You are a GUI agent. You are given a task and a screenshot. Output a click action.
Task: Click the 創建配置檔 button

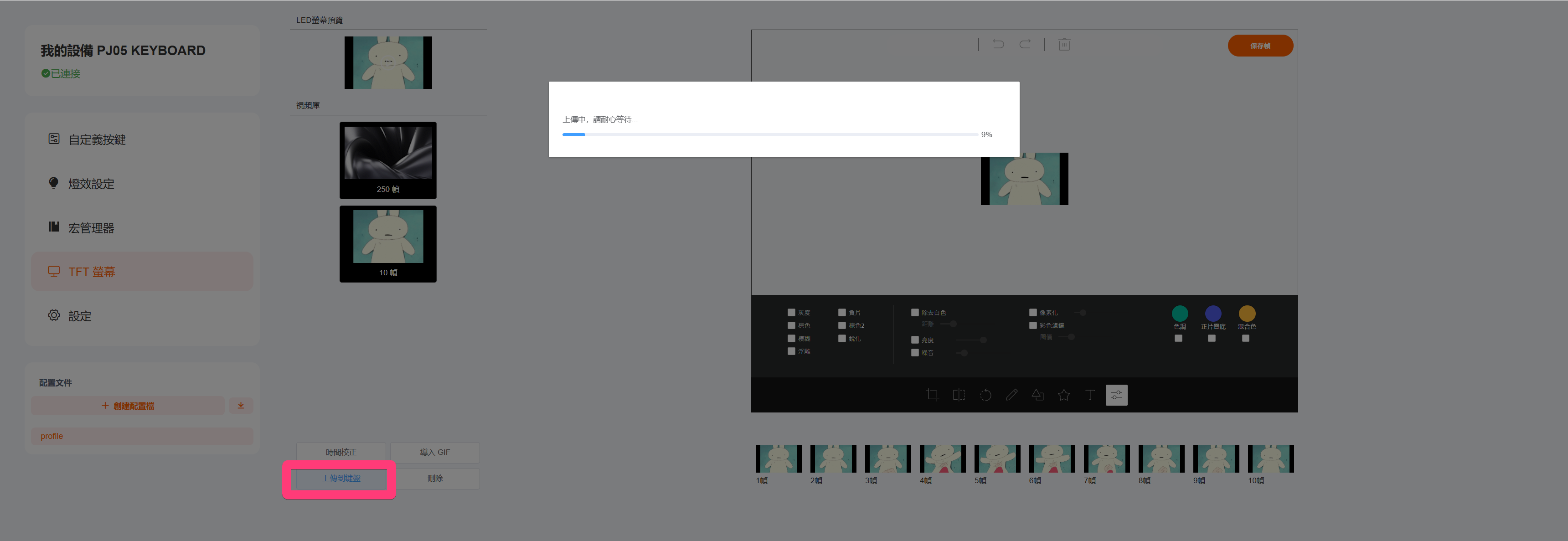click(128, 406)
